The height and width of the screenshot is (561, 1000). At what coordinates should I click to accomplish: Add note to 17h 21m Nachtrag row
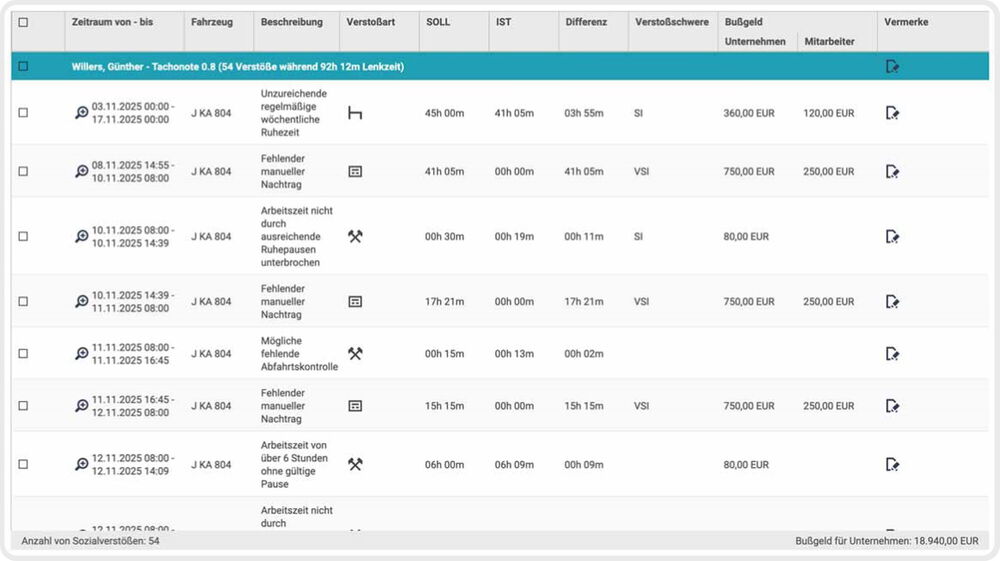[892, 301]
